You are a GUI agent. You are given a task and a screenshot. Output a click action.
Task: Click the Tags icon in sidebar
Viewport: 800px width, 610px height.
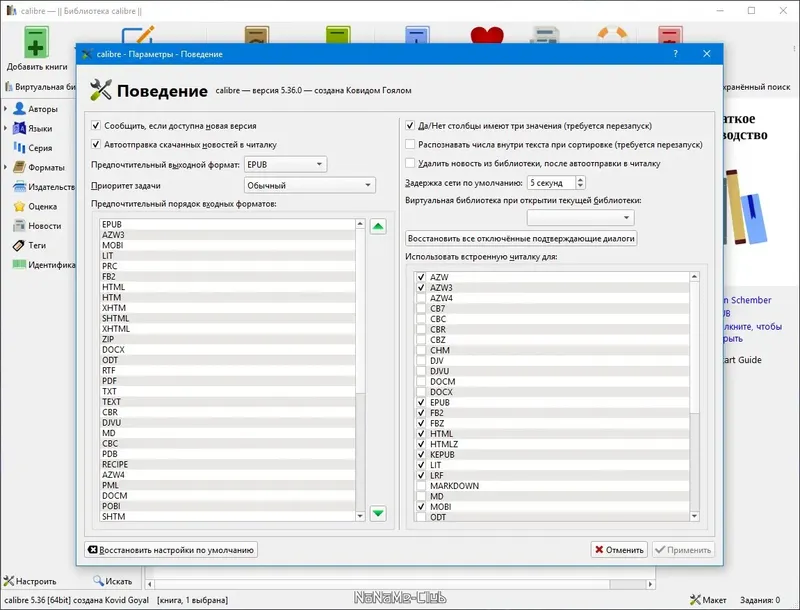click(x=19, y=245)
